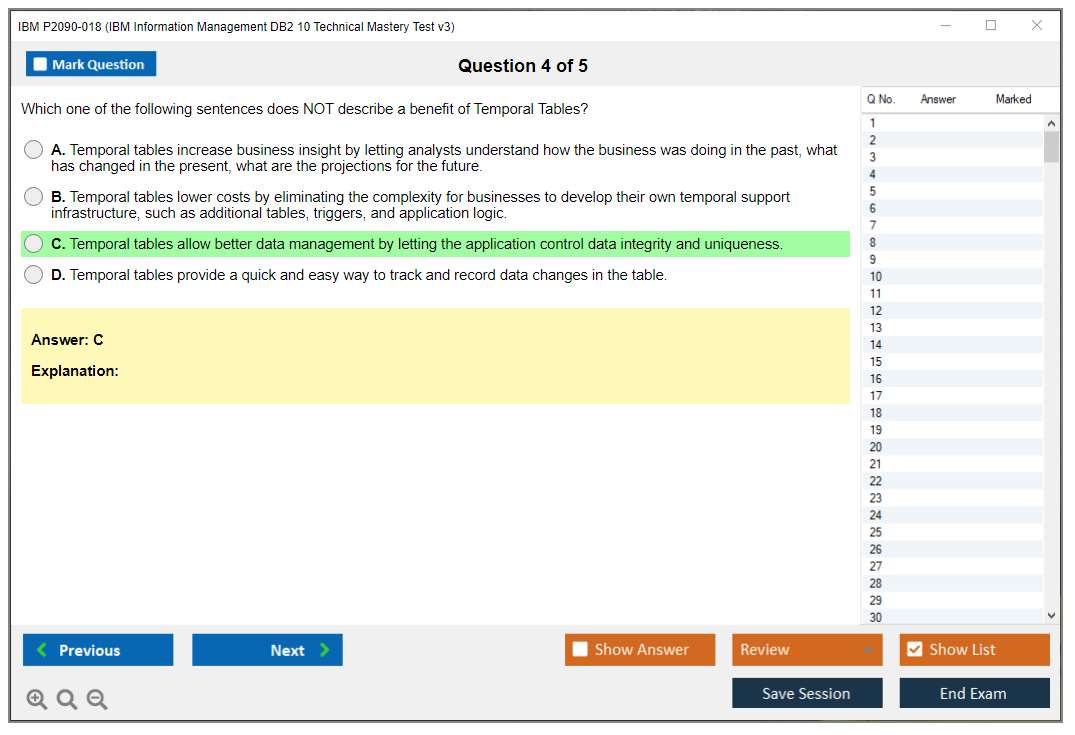Select question 25 in the list
This screenshot has height=735, width=1075.
pos(876,532)
